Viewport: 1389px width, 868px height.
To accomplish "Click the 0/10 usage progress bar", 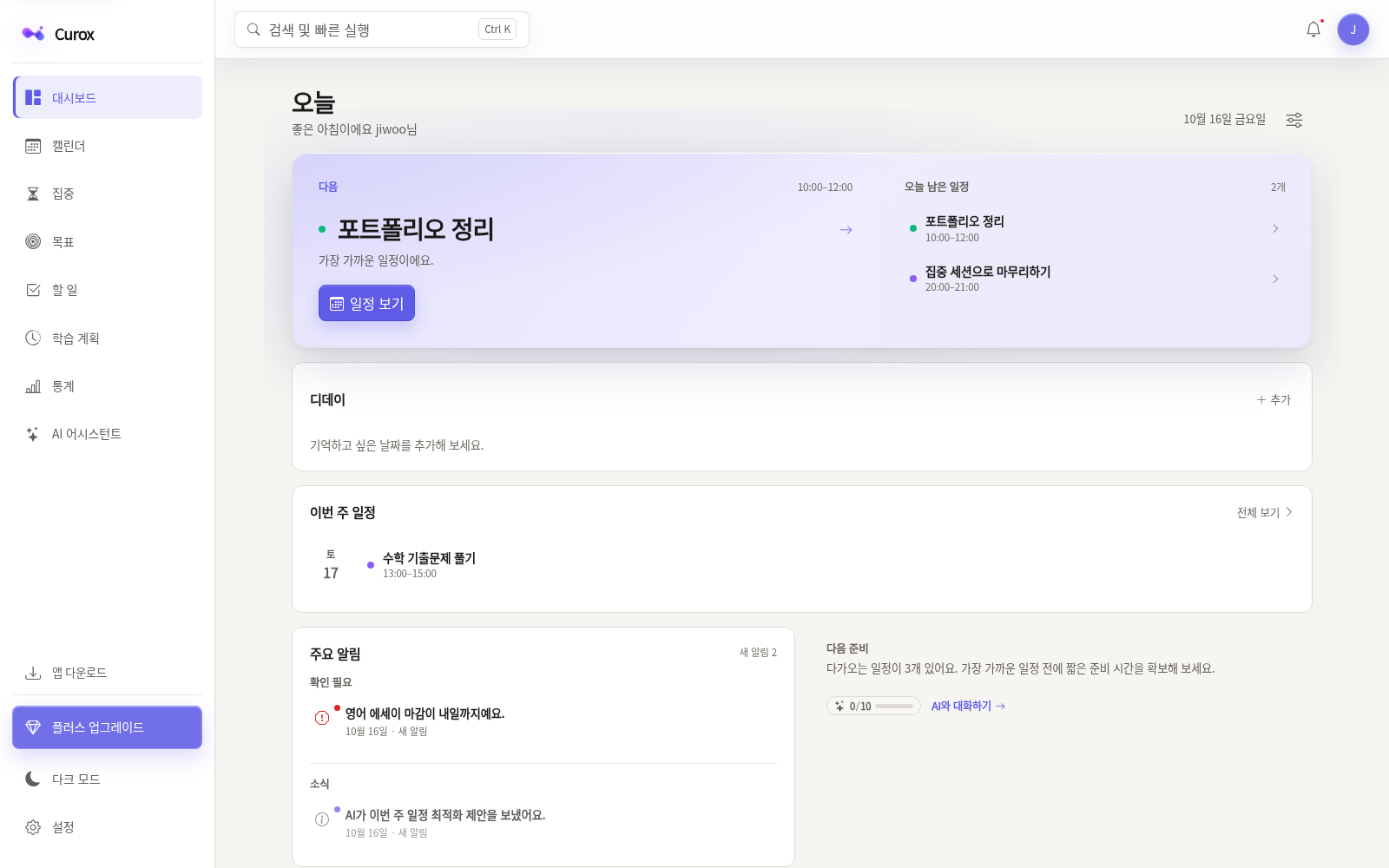I will [893, 706].
